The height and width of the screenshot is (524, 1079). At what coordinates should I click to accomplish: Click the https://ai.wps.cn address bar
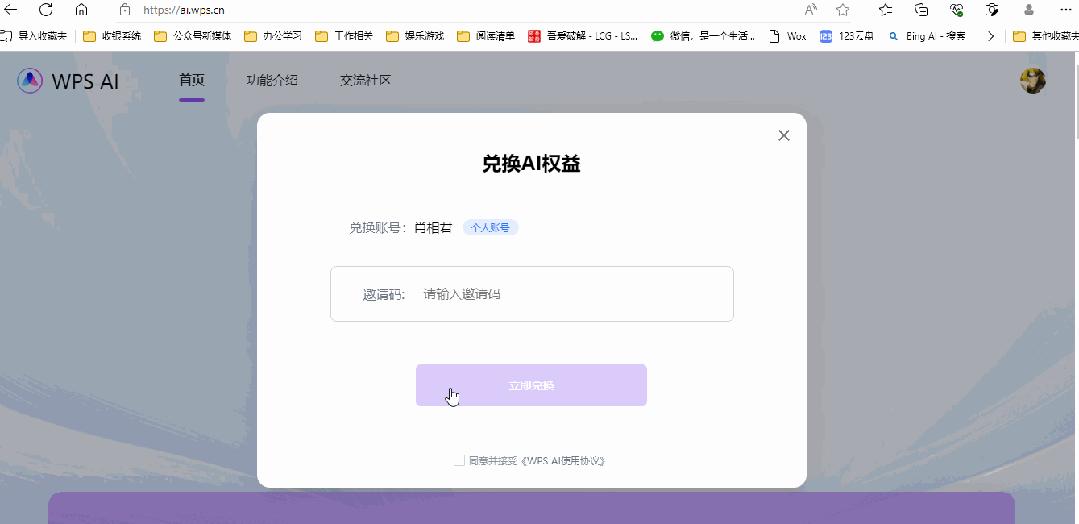[x=184, y=10]
